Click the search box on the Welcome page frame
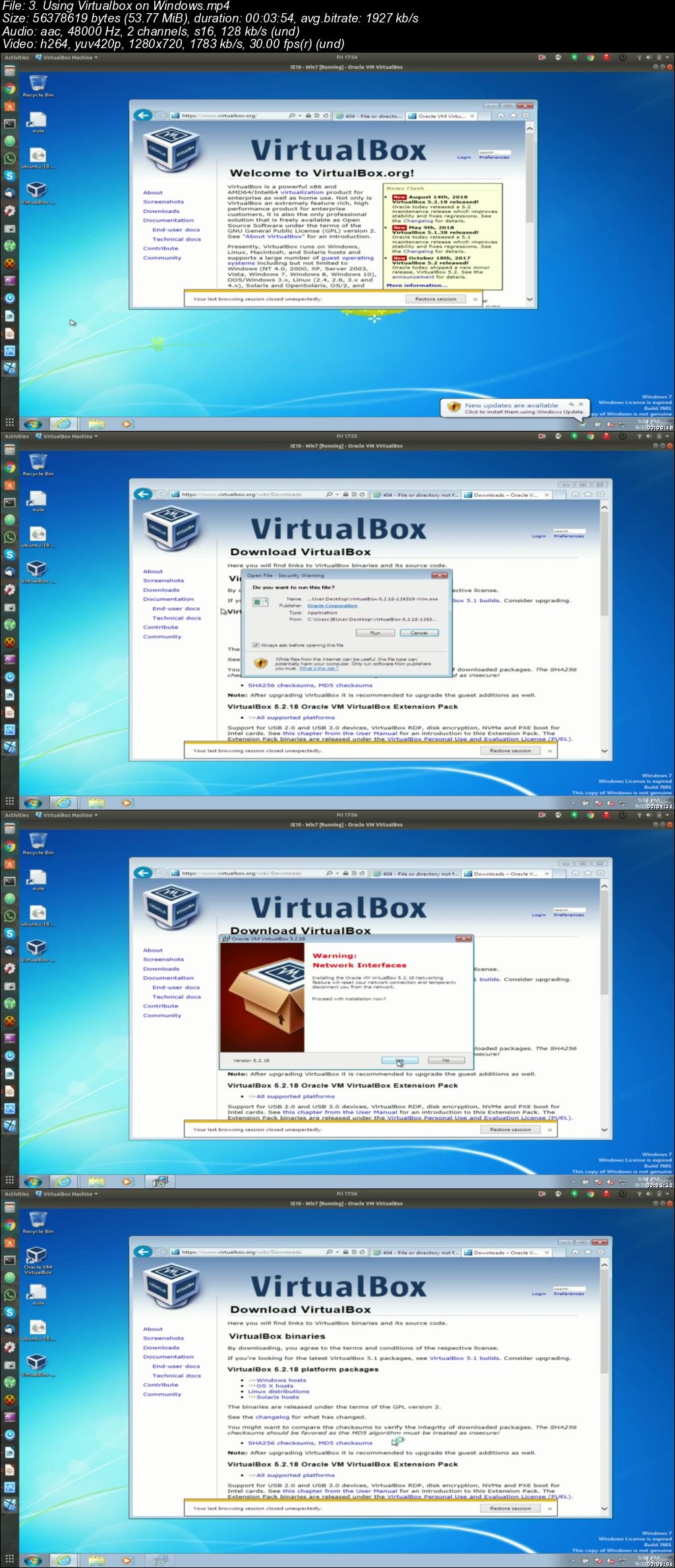Image resolution: width=675 pixels, height=1568 pixels. [494, 152]
